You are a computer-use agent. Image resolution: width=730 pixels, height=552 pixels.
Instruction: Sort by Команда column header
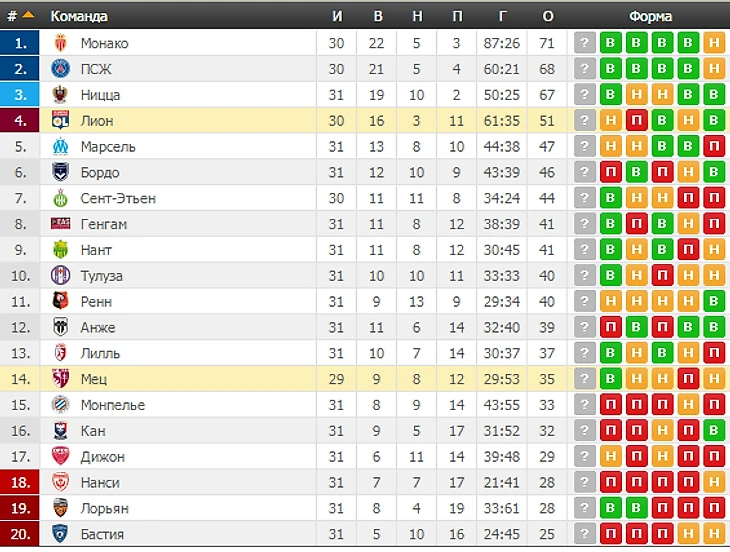click(79, 16)
